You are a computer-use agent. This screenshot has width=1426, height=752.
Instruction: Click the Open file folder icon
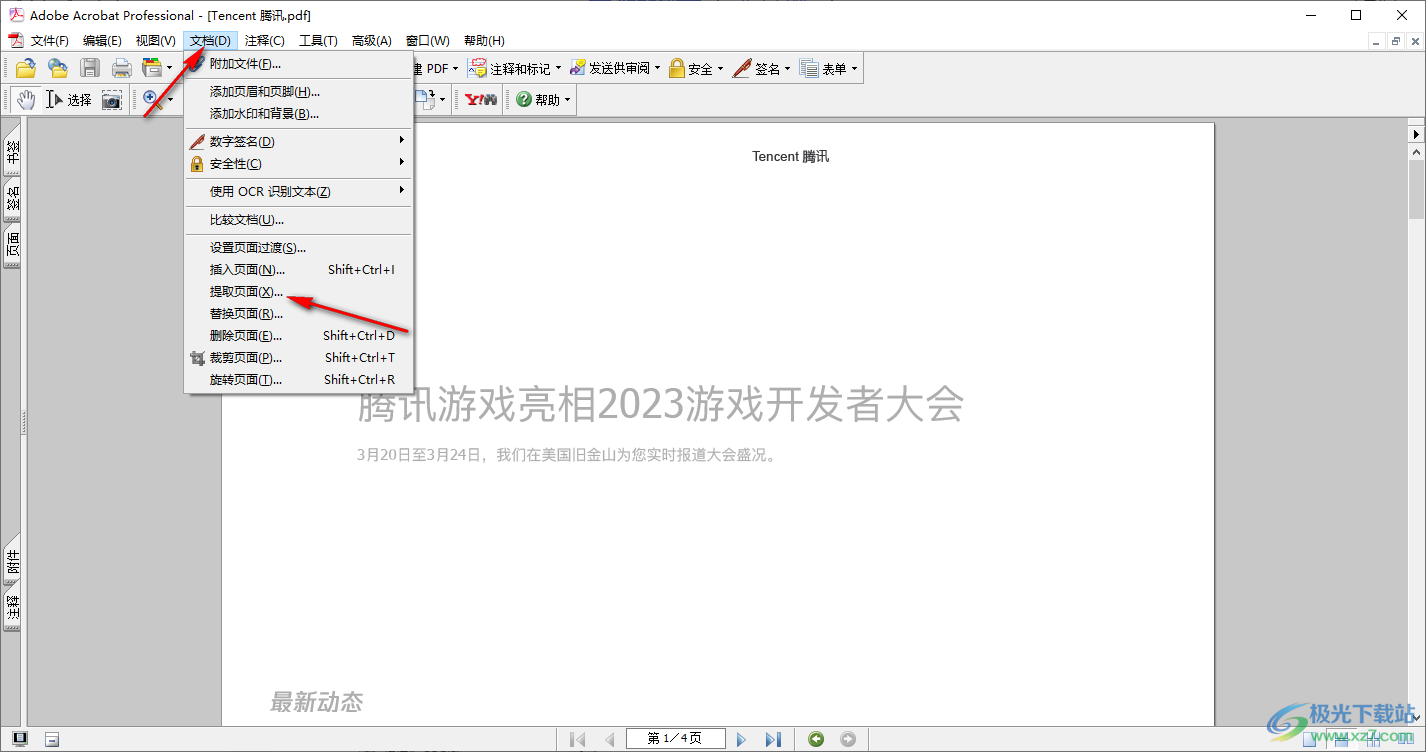pyautogui.click(x=25, y=68)
